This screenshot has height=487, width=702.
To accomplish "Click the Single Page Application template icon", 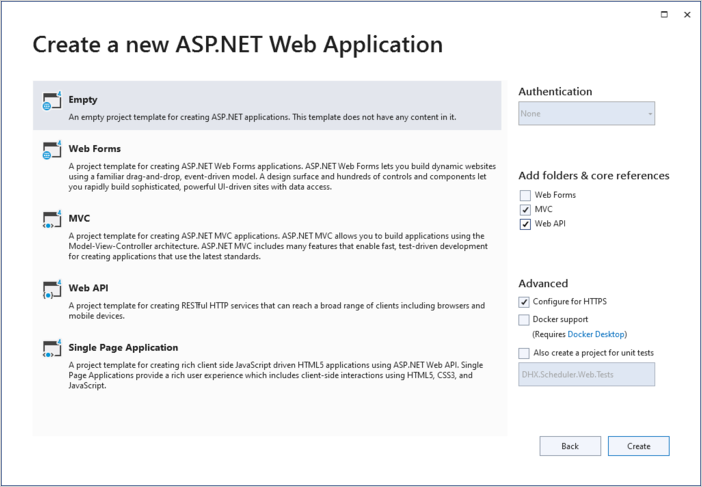I will [x=52, y=349].
